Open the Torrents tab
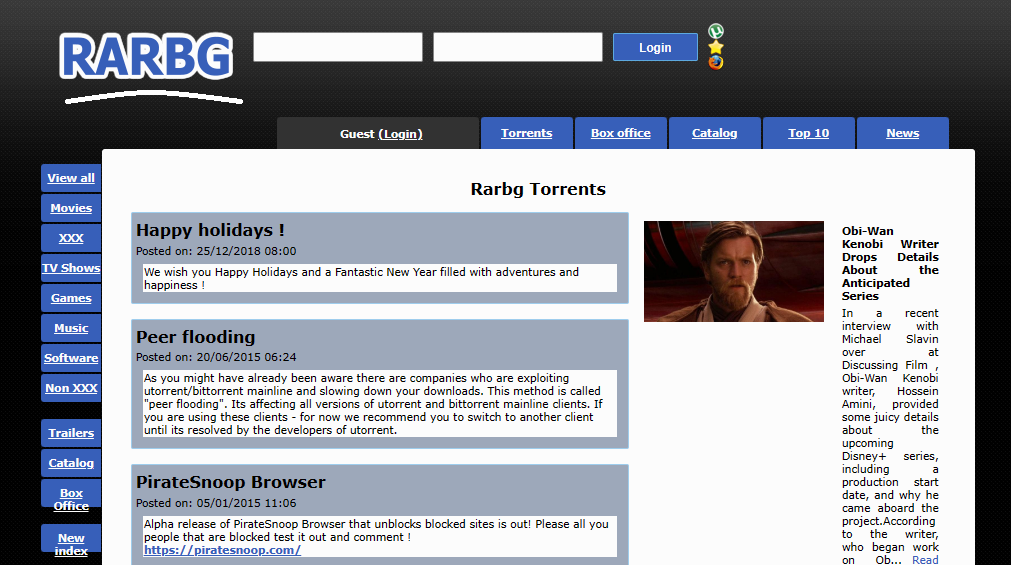Image resolution: width=1011 pixels, height=565 pixels. point(527,133)
